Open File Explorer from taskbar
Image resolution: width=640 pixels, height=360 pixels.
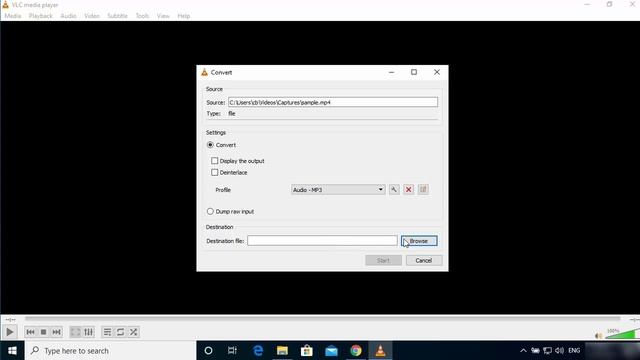tap(282, 351)
